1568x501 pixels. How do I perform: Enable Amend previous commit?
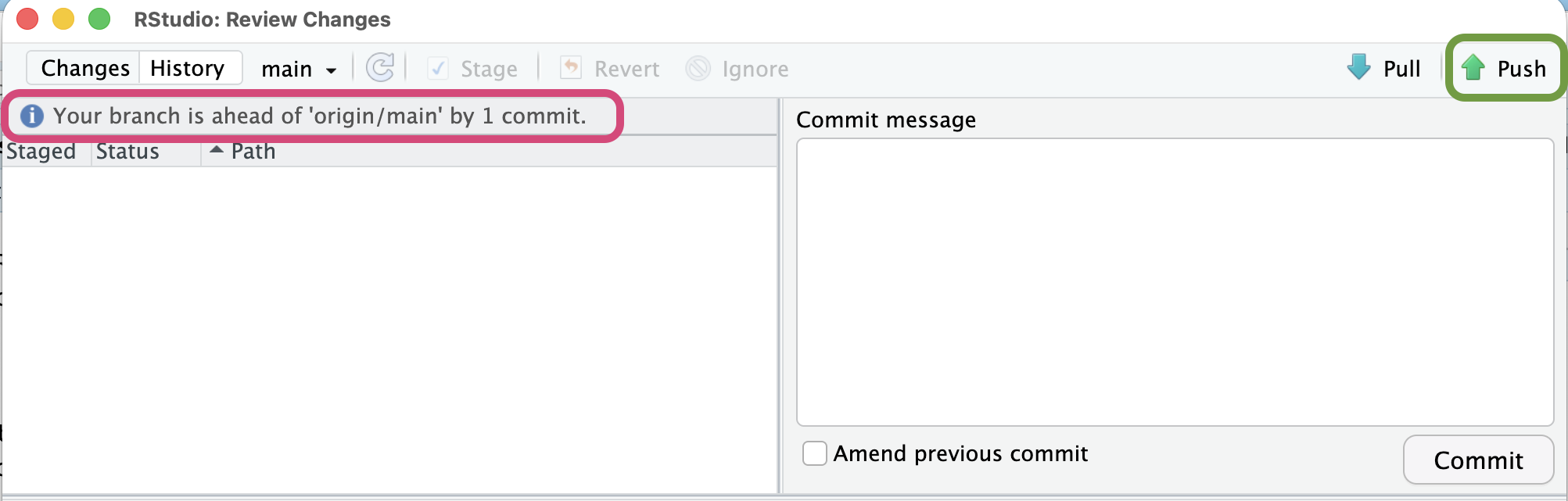[814, 453]
